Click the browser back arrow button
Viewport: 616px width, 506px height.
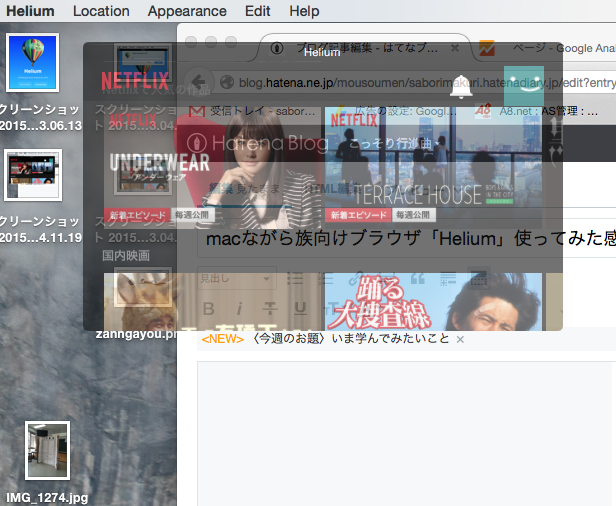[x=199, y=82]
